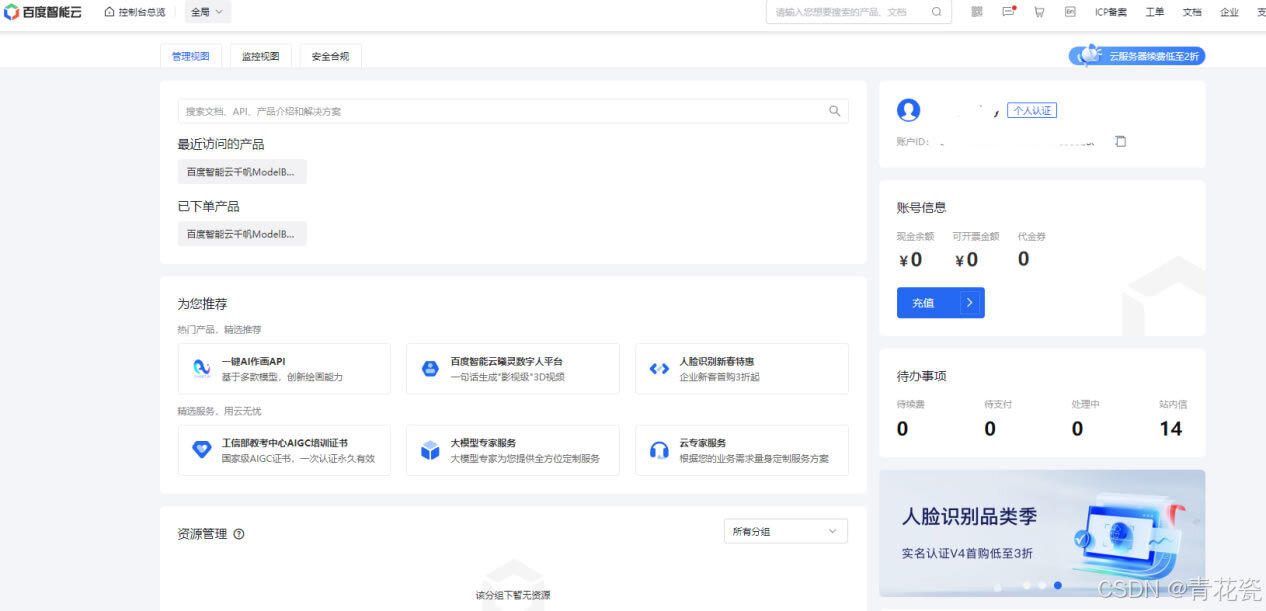The image size is (1266, 611).
Task: Open 站内信 count 14
Action: click(x=1171, y=429)
